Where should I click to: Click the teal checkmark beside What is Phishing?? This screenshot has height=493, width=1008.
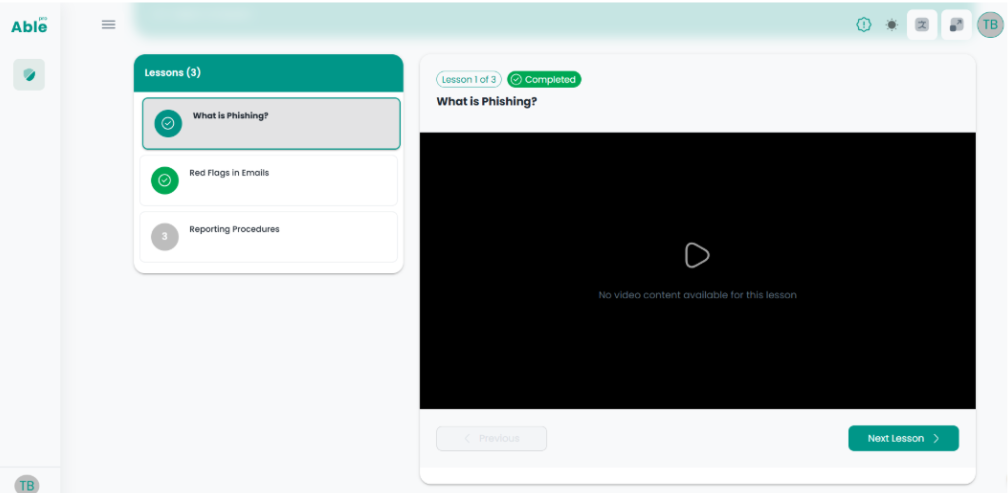click(x=168, y=123)
